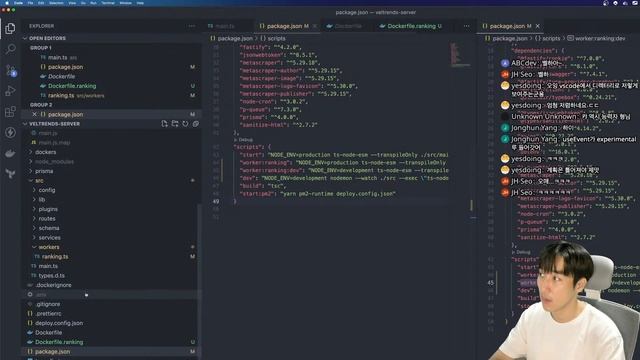The image size is (640, 360).
Task: Collapse the src folder
Action: (x=39, y=180)
